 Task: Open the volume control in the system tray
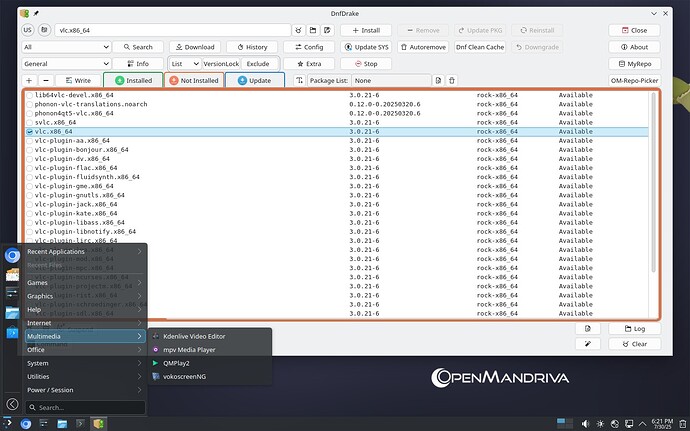coord(585,424)
